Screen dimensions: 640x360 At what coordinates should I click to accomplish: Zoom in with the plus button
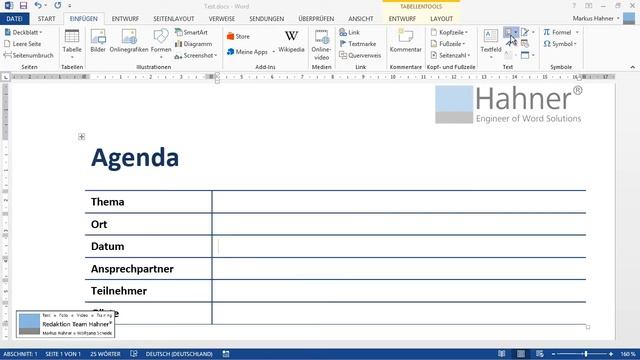coord(611,354)
